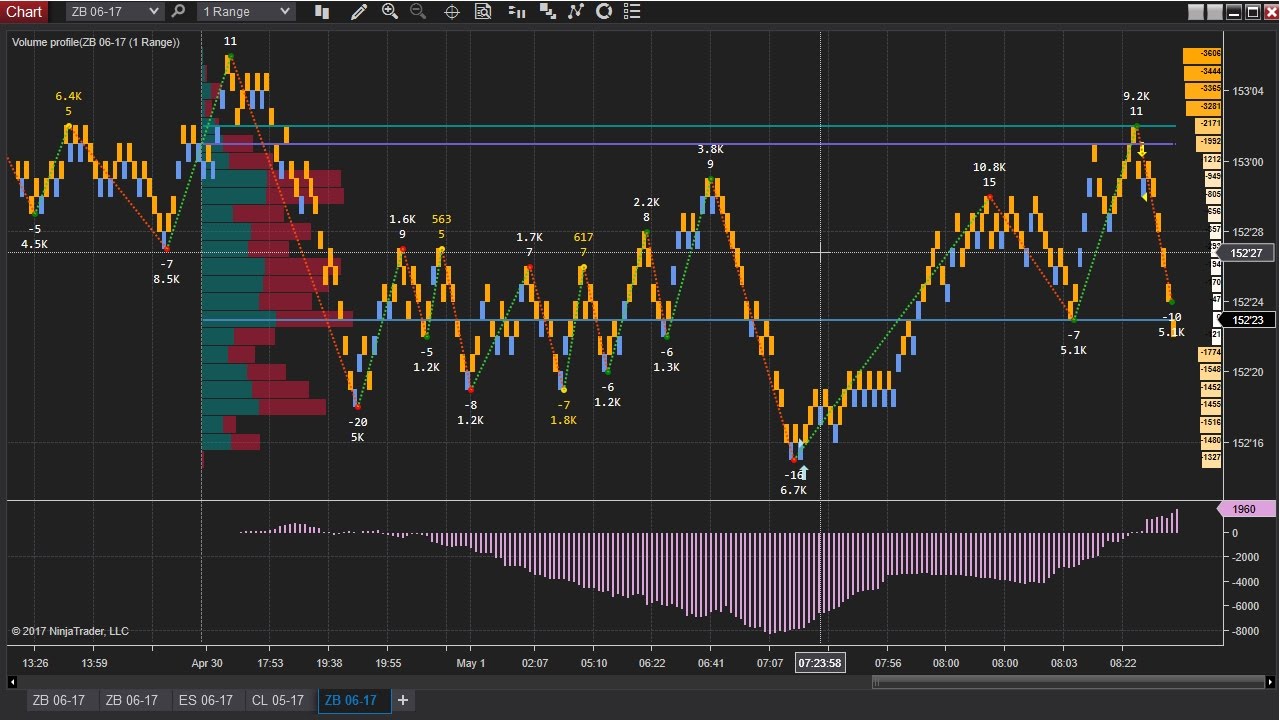Click the 3.8K swing volume label
Image resolution: width=1280 pixels, height=720 pixels.
click(710, 150)
